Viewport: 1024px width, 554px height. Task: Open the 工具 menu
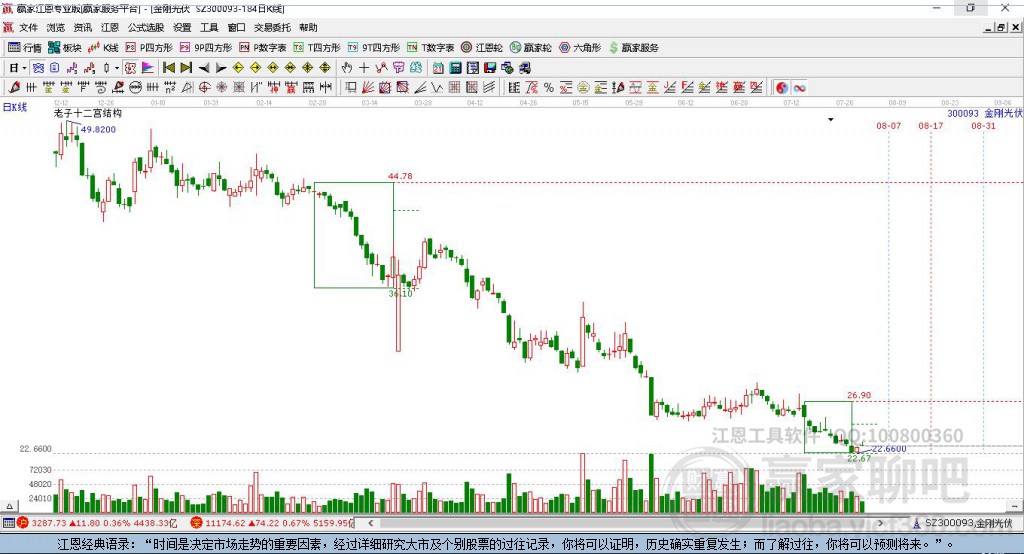209,27
